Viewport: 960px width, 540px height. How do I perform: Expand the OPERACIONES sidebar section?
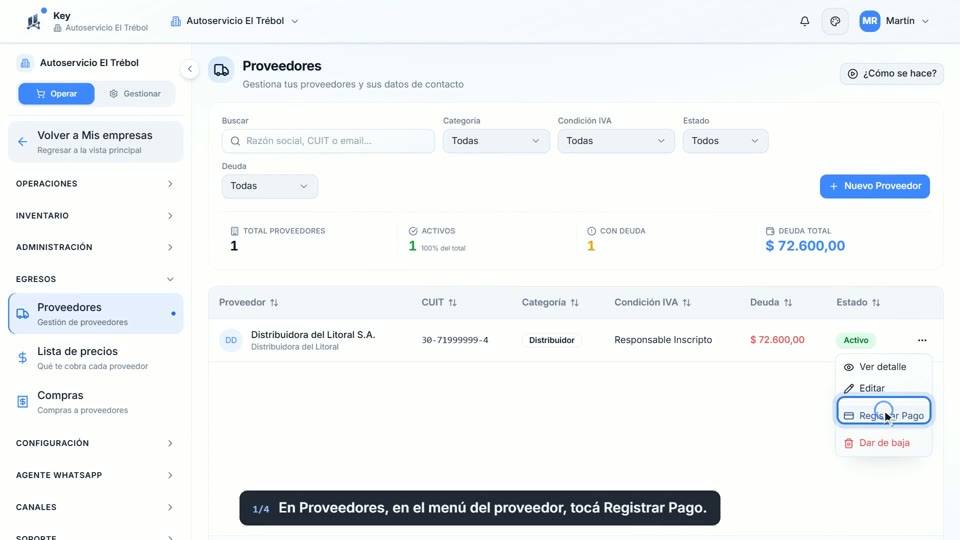coord(95,184)
